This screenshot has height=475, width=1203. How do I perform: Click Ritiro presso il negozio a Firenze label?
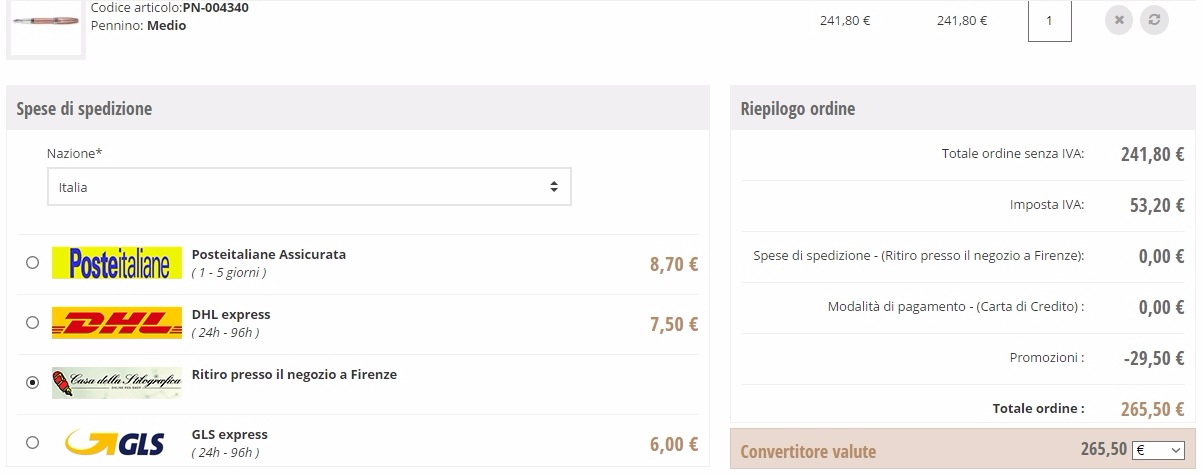(x=294, y=375)
